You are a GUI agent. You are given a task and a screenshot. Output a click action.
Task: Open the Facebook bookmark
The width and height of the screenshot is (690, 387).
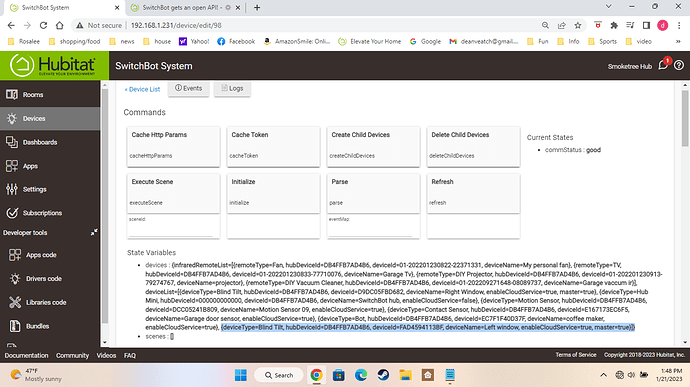[x=236, y=41]
